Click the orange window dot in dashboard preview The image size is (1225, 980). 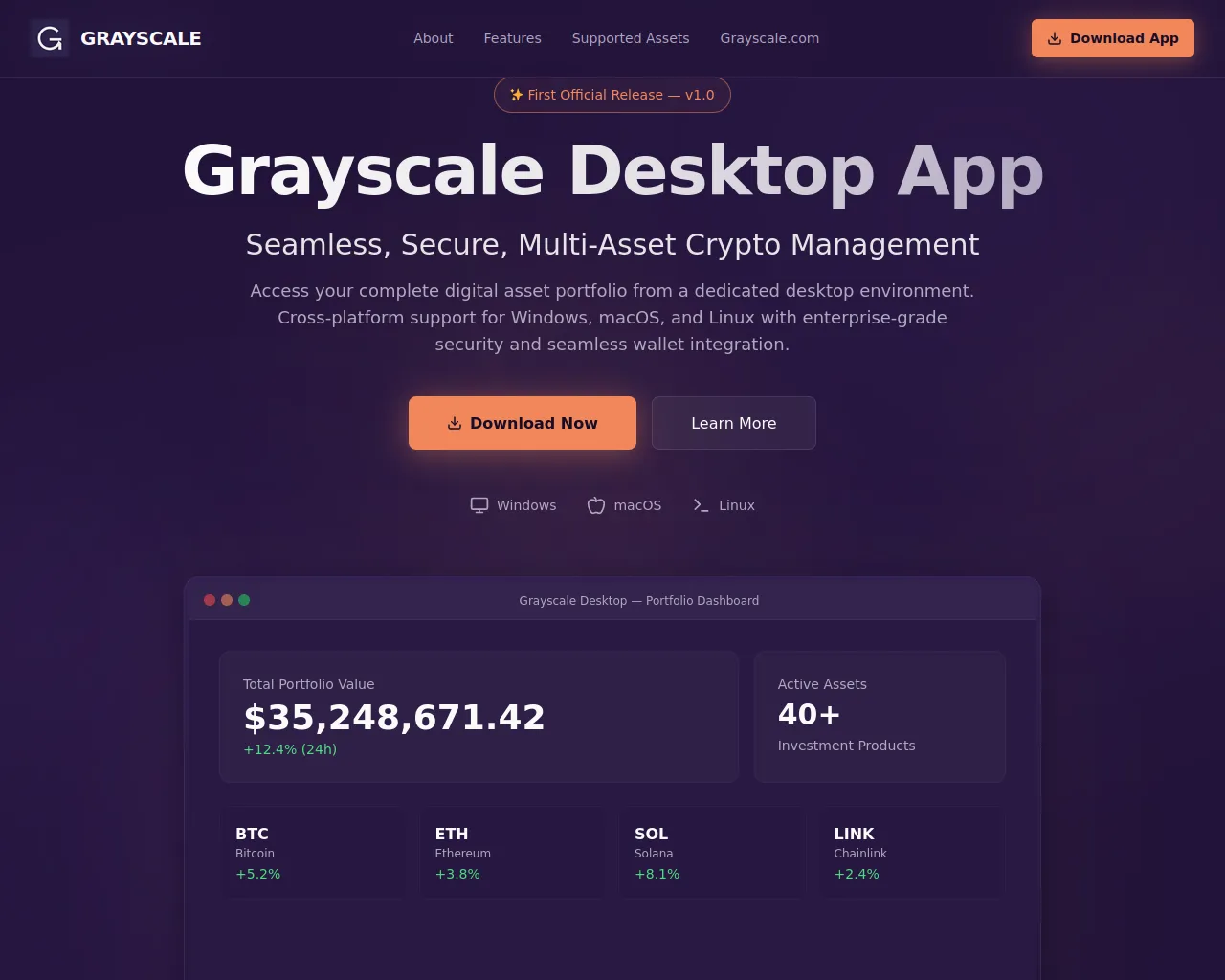point(227,600)
